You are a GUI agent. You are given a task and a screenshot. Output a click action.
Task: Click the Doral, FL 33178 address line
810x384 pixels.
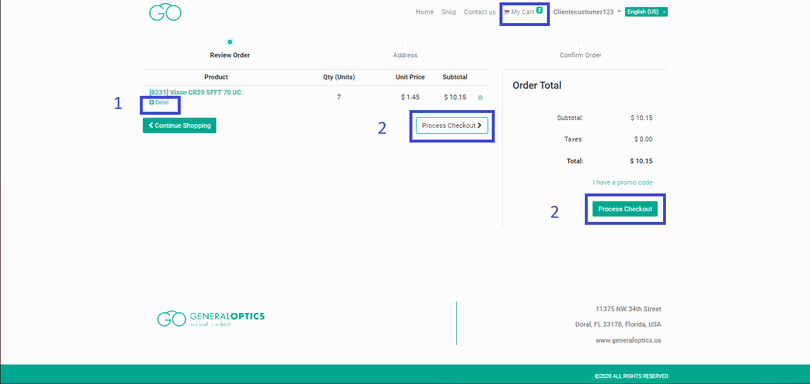(x=618, y=325)
